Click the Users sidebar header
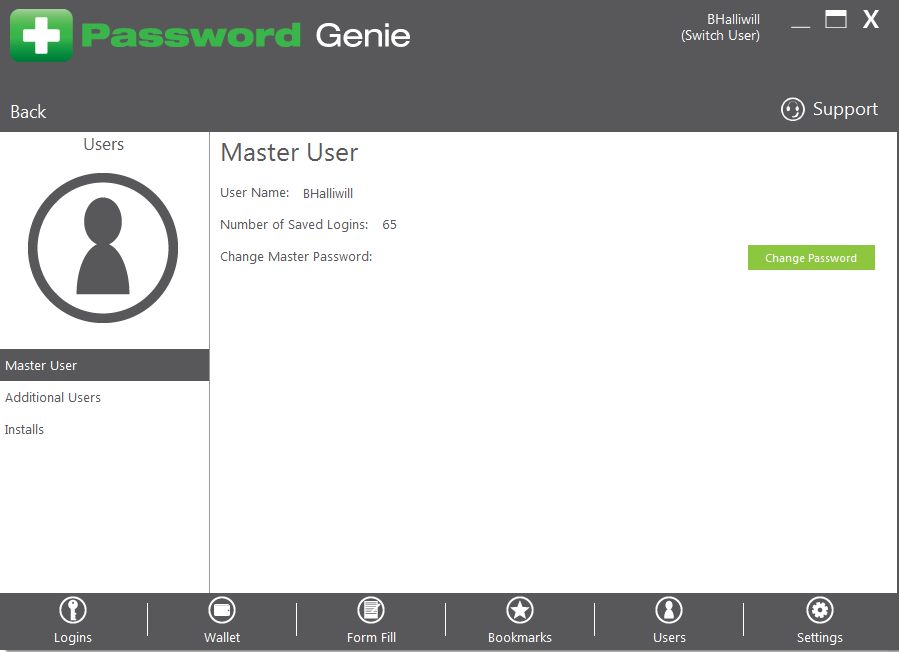Viewport: 899px width, 652px height. point(104,144)
